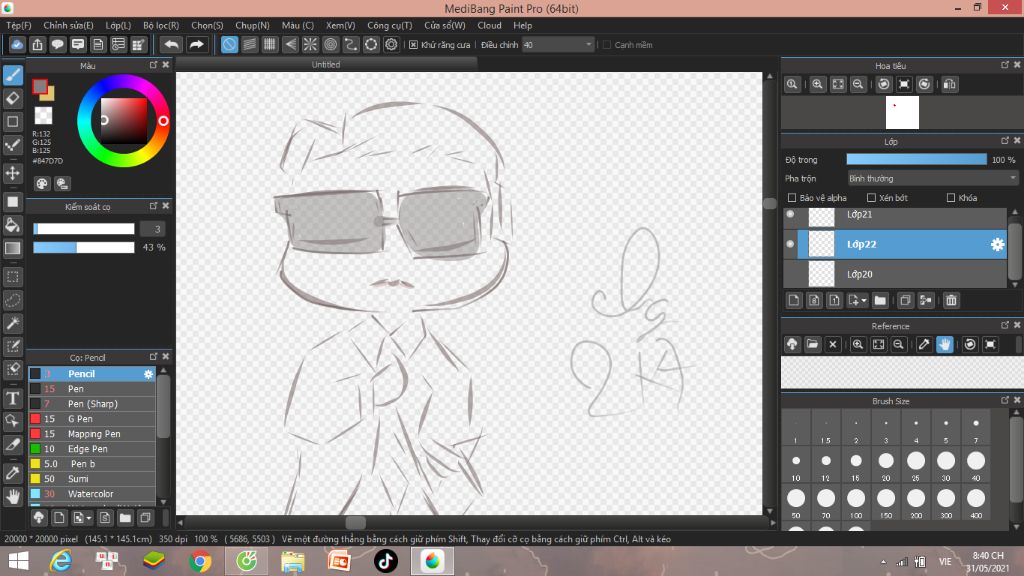The image size is (1024, 576).
Task: Select the Bucket fill tool
Action: click(x=13, y=225)
